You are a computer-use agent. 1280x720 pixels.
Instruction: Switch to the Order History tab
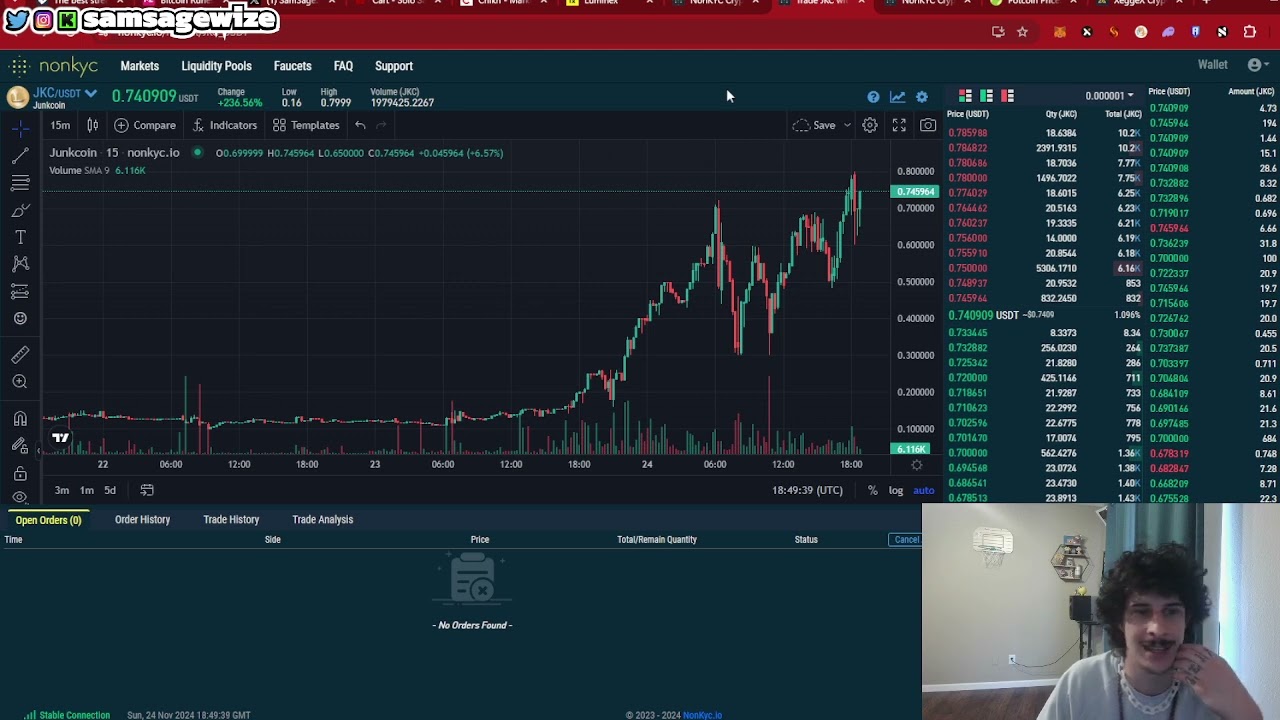[142, 520]
